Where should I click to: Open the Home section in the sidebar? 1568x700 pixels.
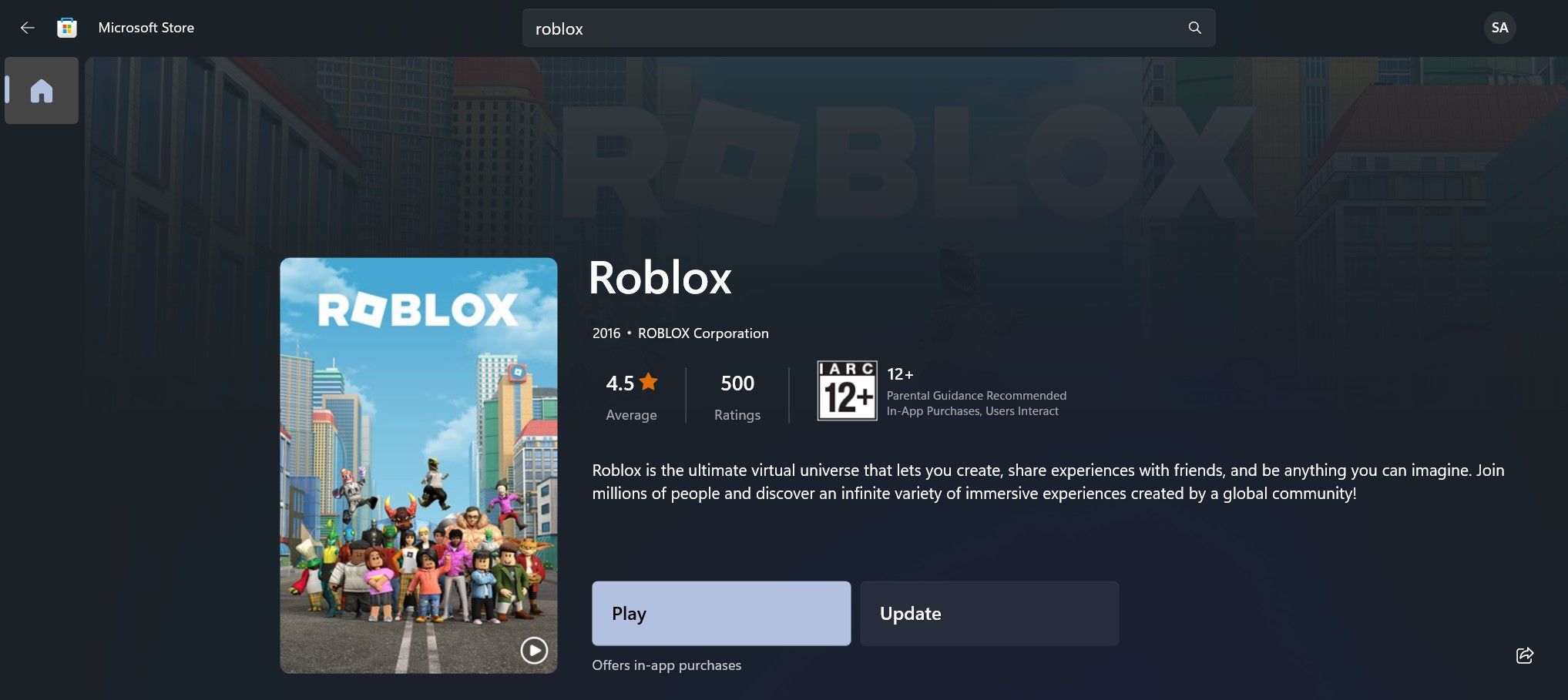click(41, 90)
